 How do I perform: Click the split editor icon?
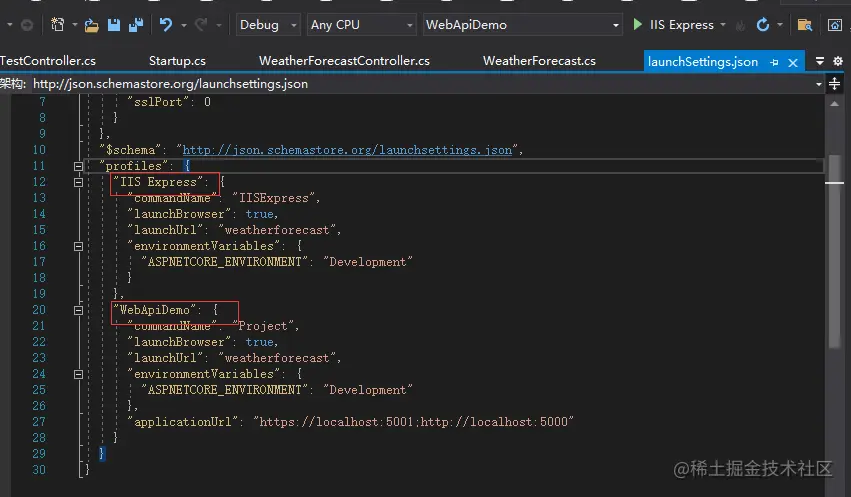coord(835,84)
